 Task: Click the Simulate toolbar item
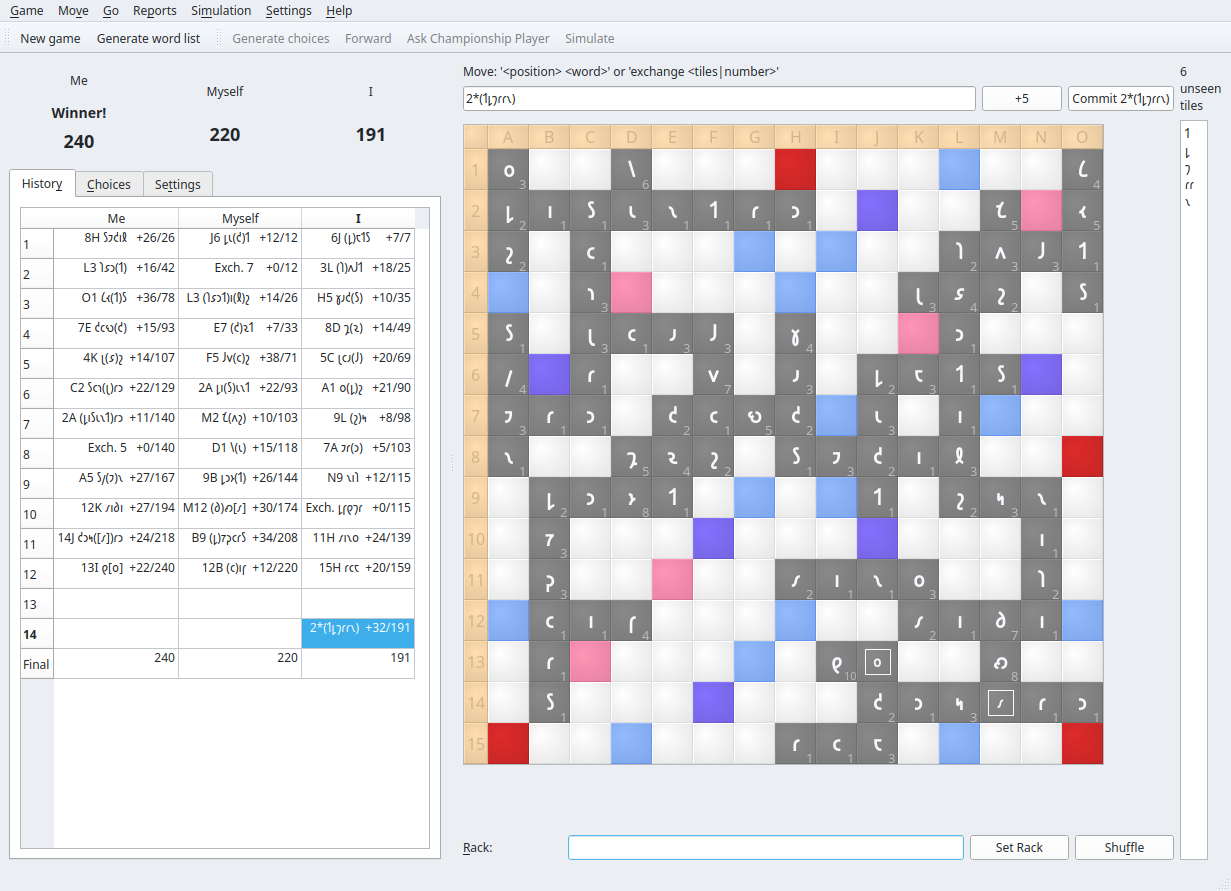(x=589, y=39)
